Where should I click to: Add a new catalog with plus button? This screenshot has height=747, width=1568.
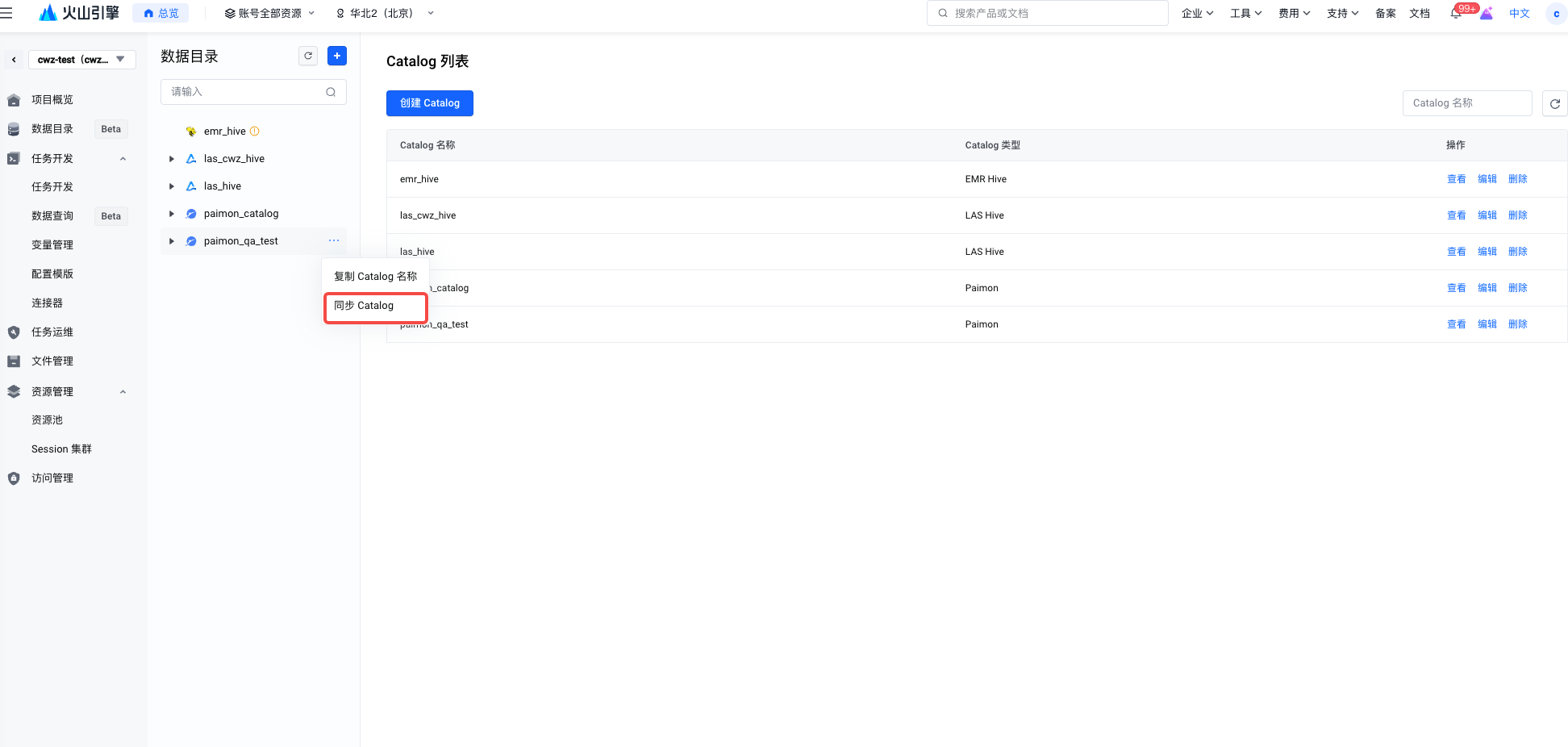(x=337, y=56)
